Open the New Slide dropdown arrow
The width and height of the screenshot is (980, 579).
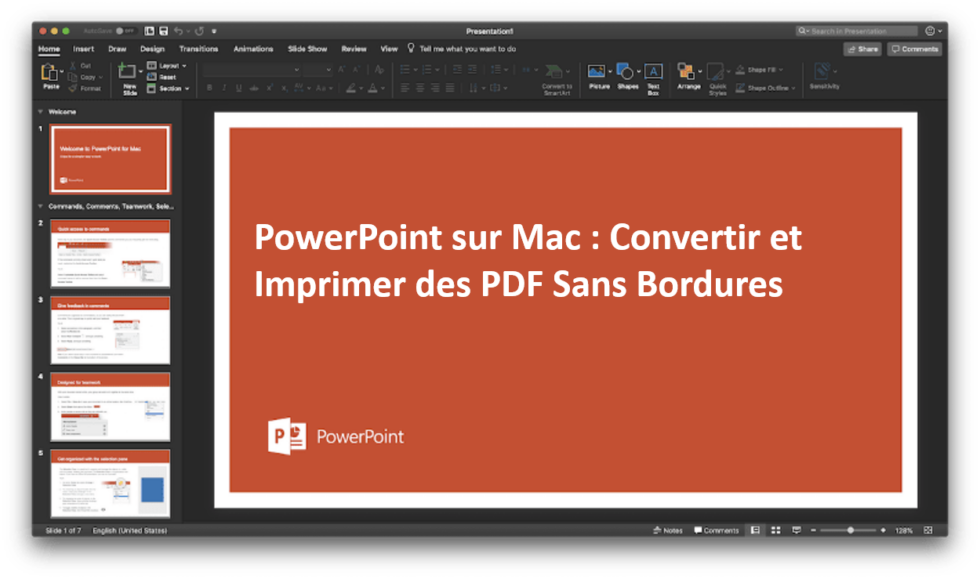(141, 72)
